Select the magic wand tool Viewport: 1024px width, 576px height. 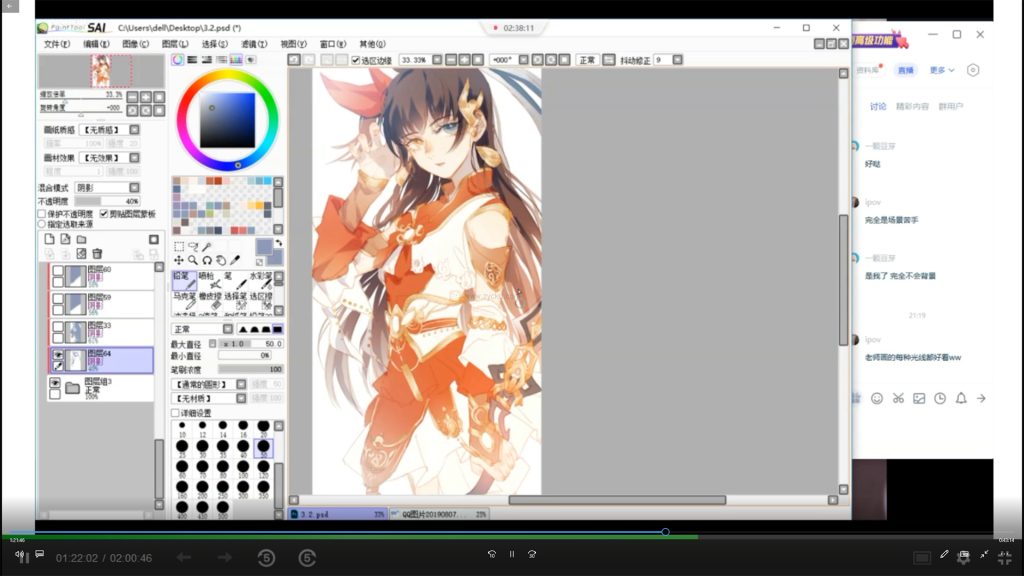(207, 246)
